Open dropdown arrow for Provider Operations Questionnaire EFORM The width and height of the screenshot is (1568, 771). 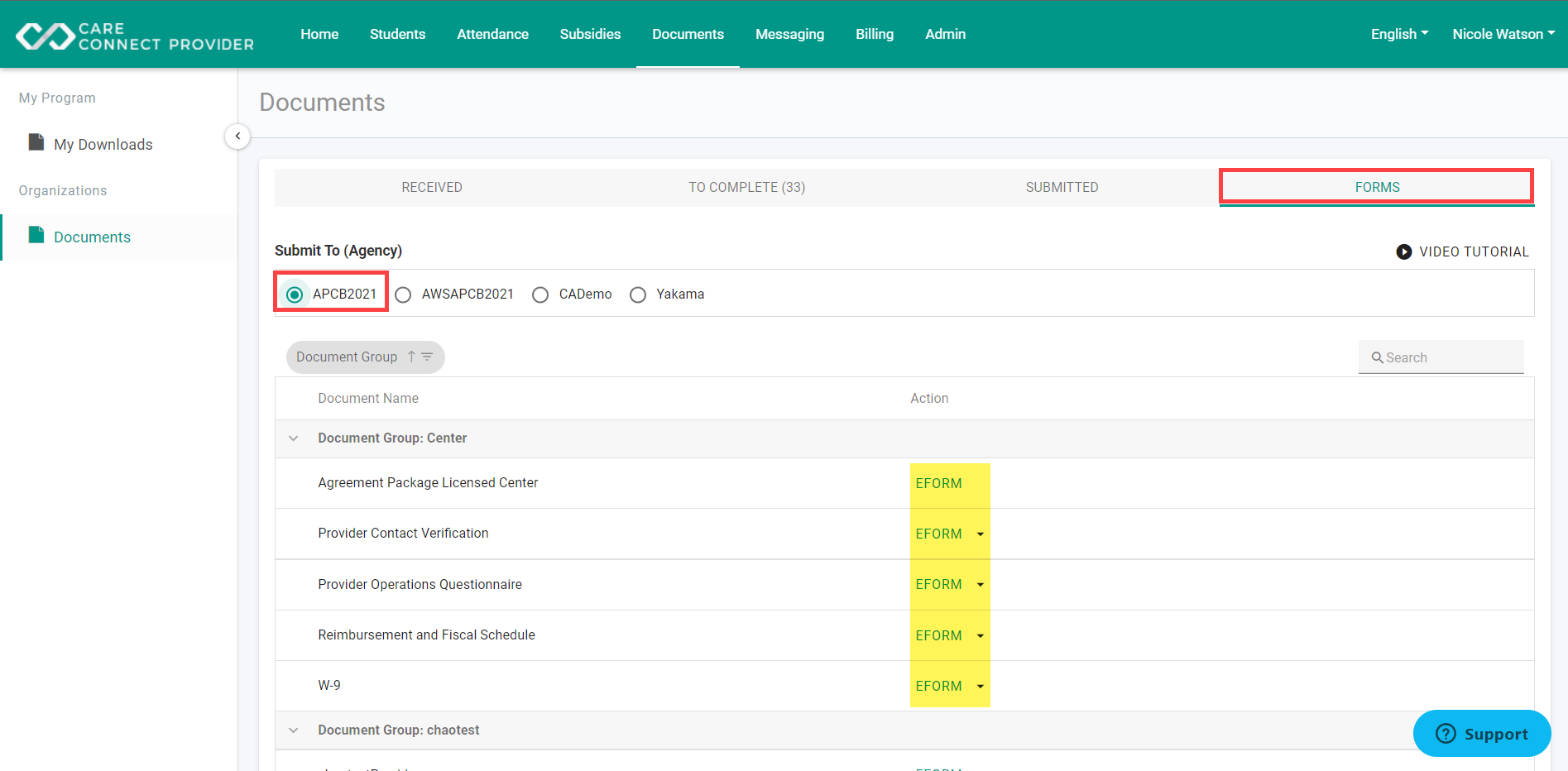click(x=981, y=585)
